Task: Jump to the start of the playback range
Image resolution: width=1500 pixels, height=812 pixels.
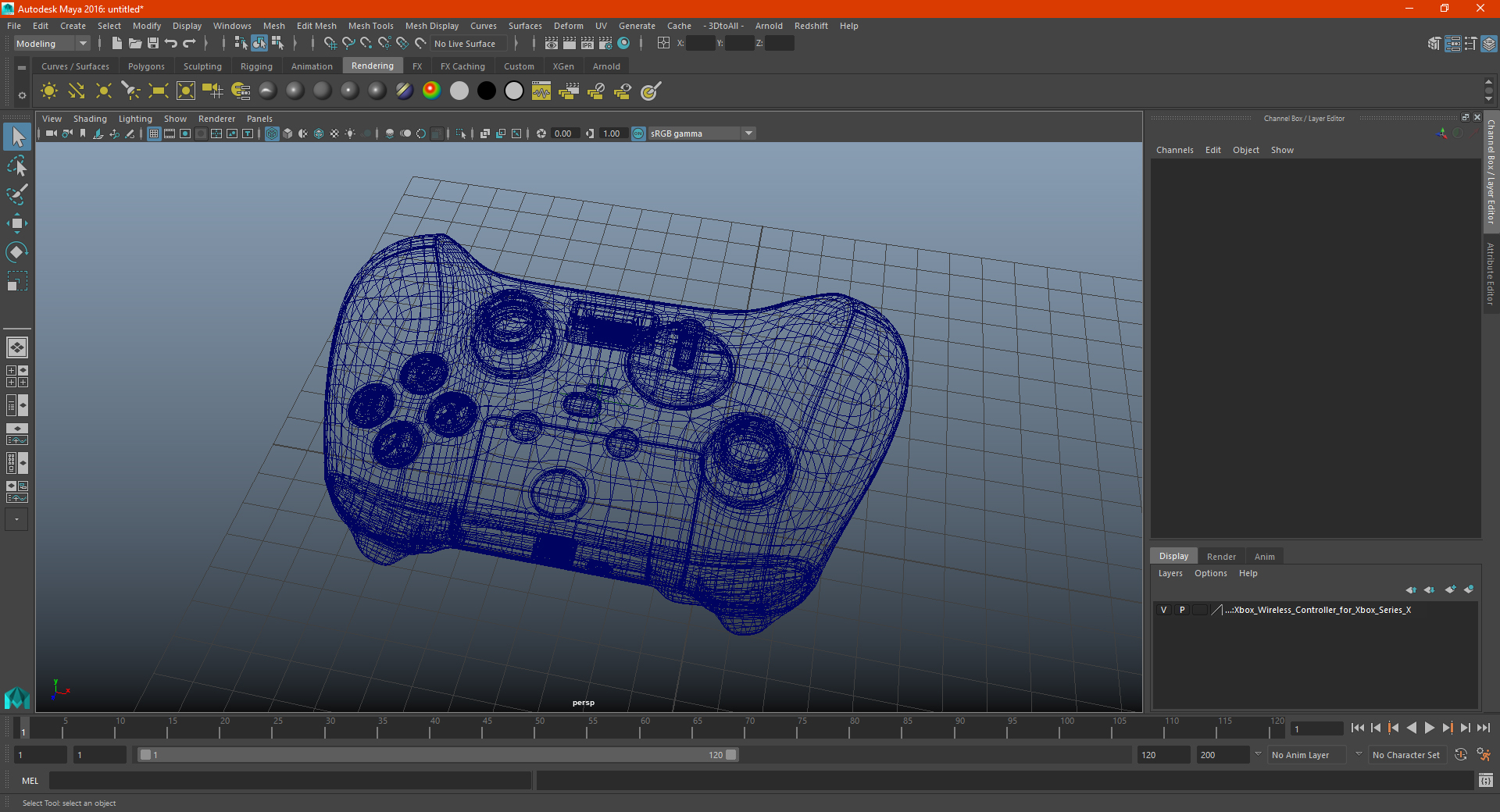Action: coord(1358,728)
